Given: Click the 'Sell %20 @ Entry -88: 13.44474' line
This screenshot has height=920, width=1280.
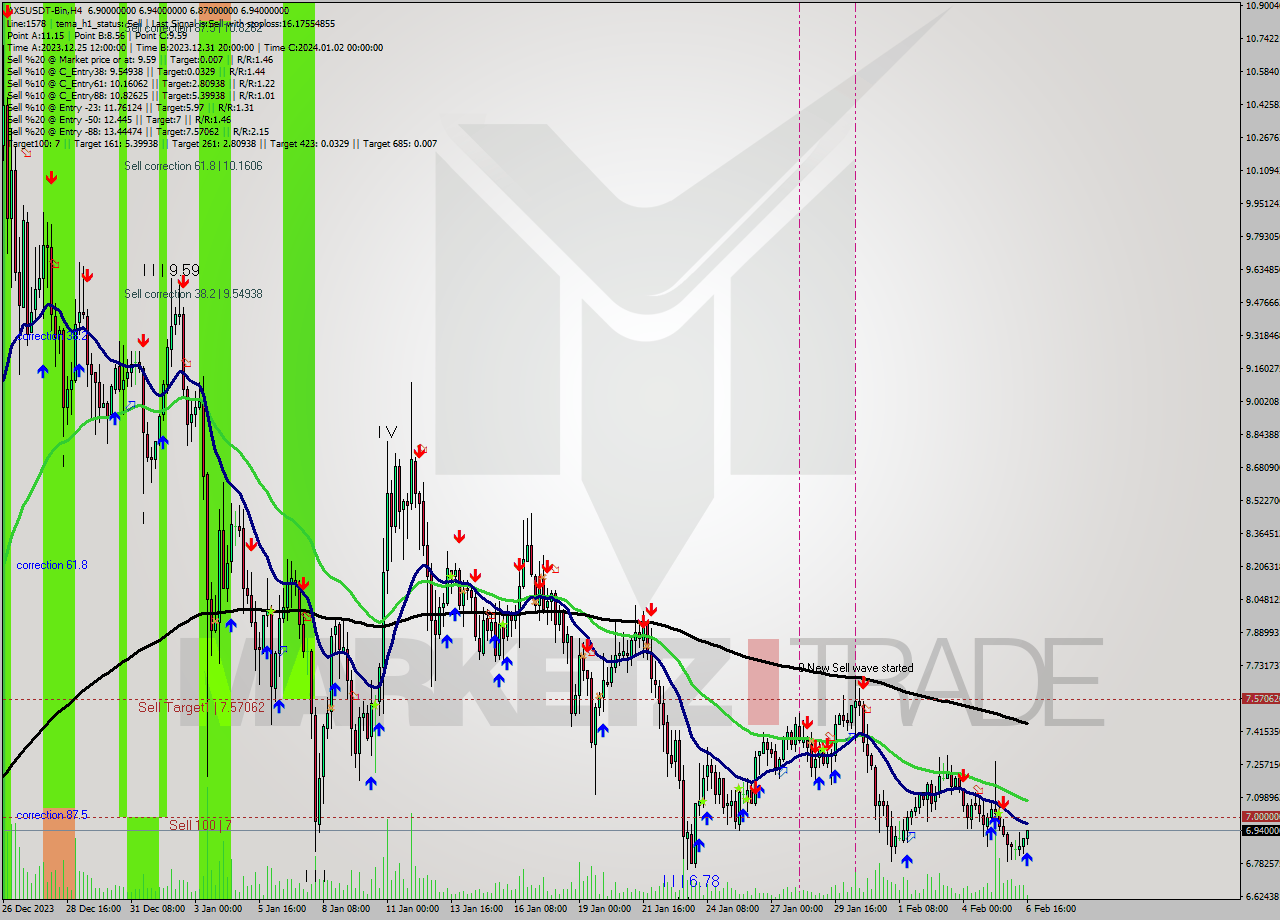Looking at the screenshot, I should pos(137,132).
